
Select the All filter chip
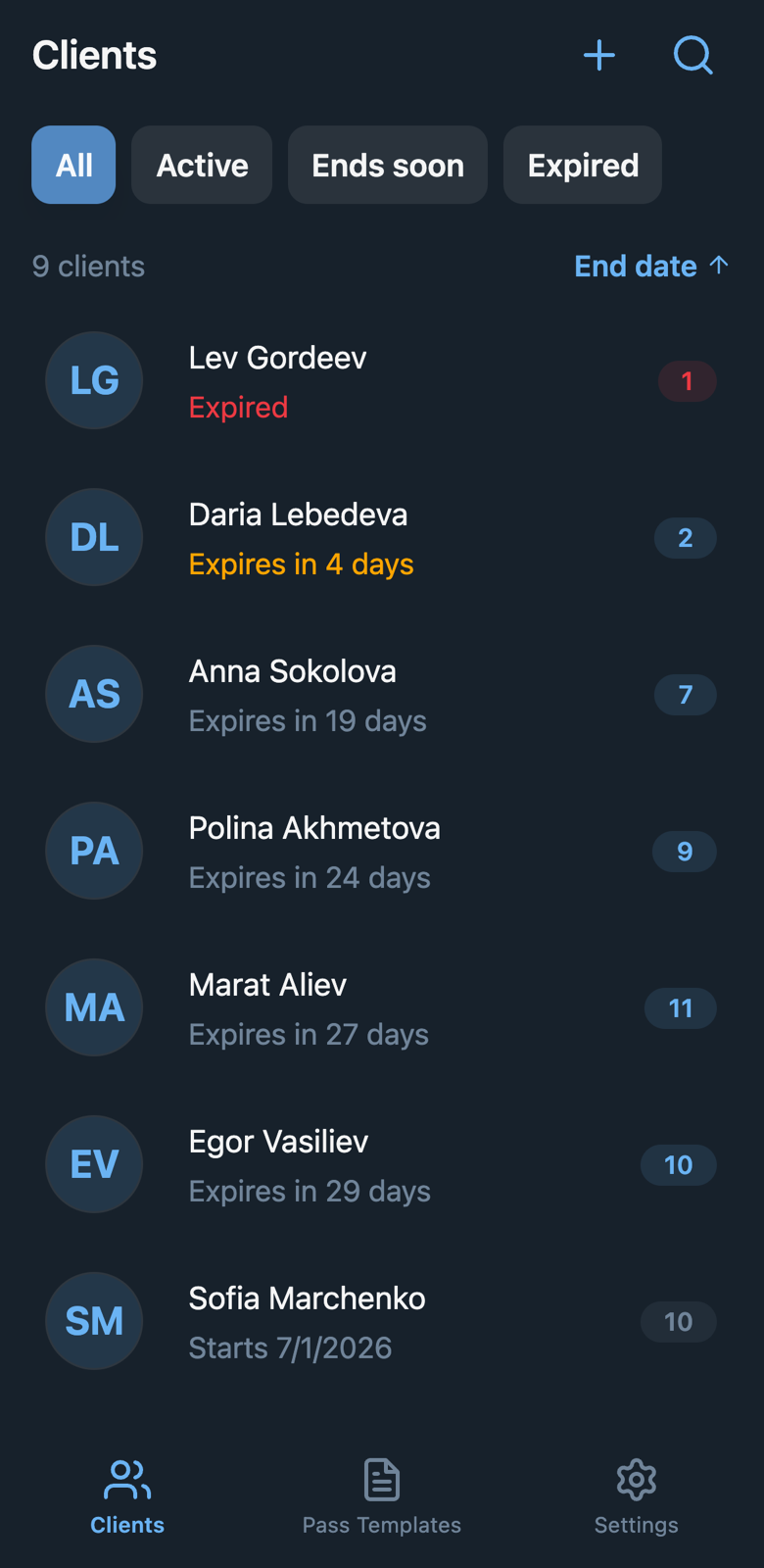[x=73, y=165]
